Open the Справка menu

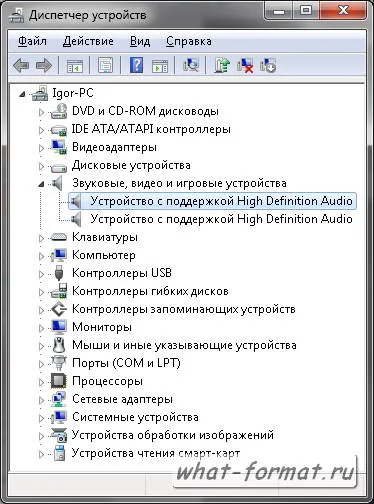point(189,41)
